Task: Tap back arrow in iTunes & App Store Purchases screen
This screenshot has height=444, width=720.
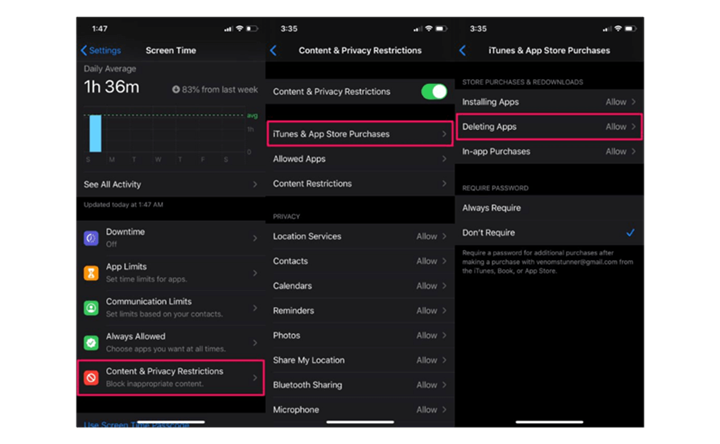Action: 462,51
